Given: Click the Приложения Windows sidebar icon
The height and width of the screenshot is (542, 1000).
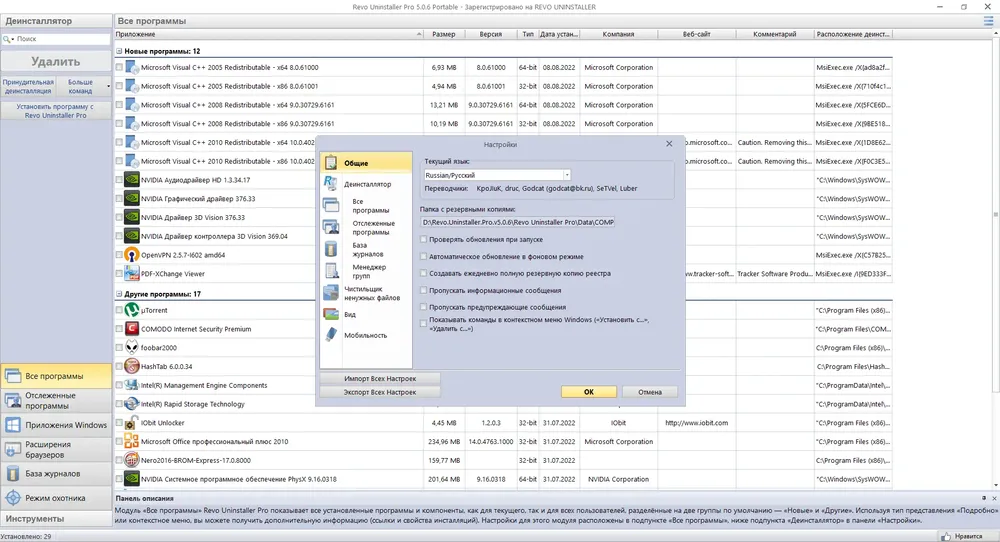Looking at the screenshot, I should pyautogui.click(x=13, y=425).
